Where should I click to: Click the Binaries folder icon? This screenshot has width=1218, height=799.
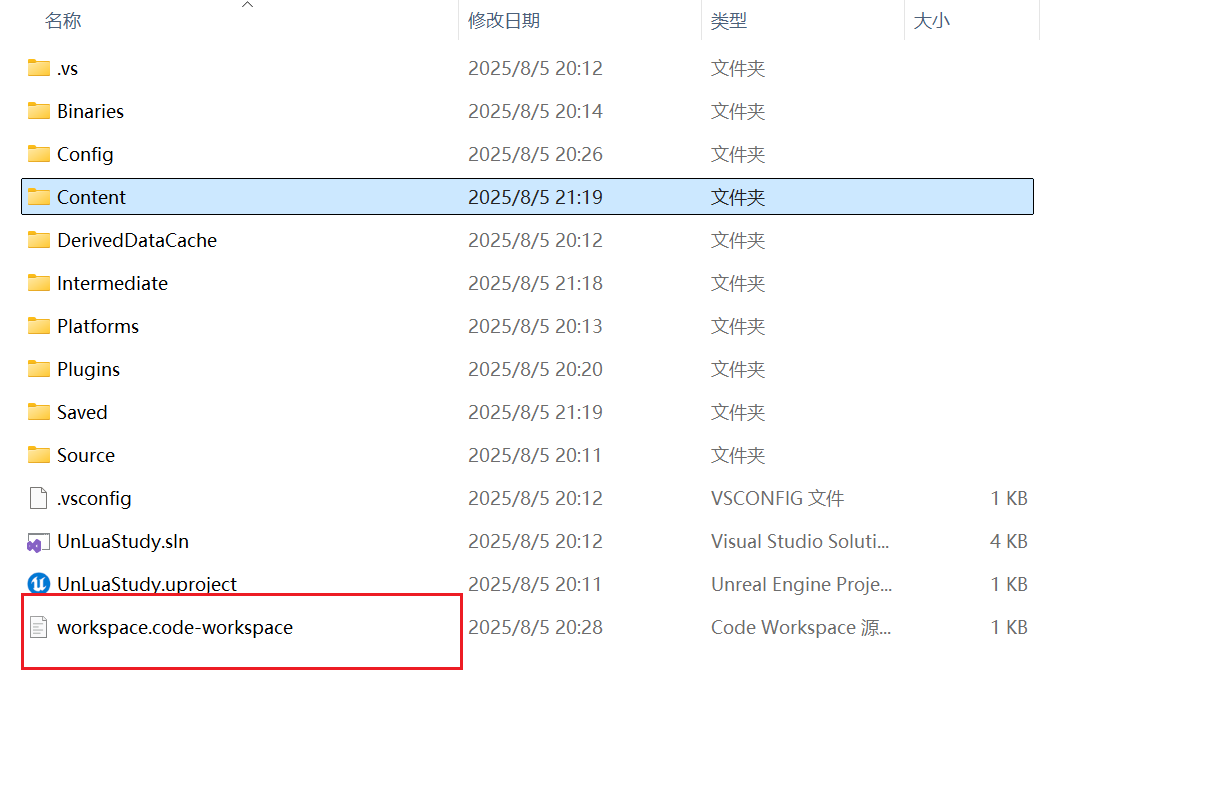(37, 111)
